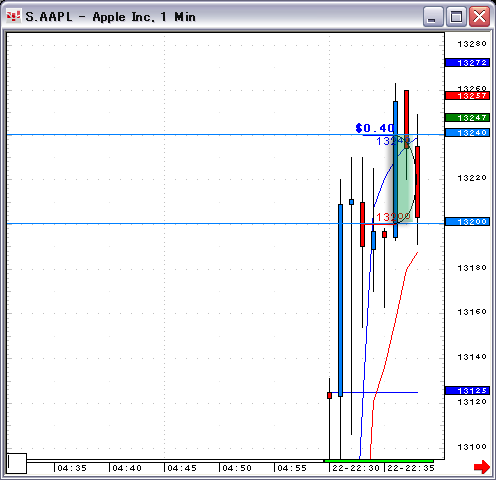Click the 13220 price scale label

(x=472, y=178)
